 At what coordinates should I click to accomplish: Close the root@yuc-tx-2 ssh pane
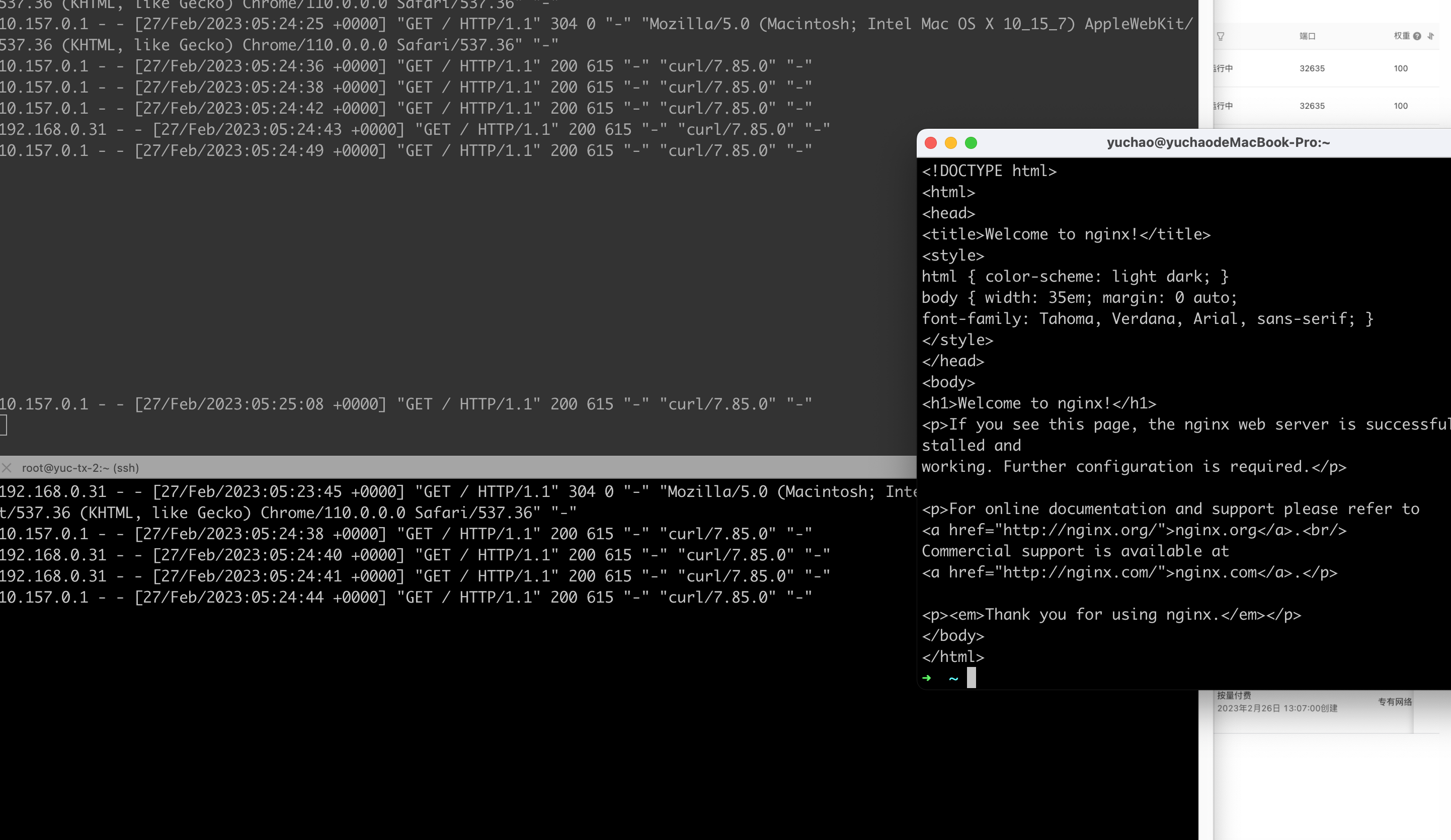7,468
